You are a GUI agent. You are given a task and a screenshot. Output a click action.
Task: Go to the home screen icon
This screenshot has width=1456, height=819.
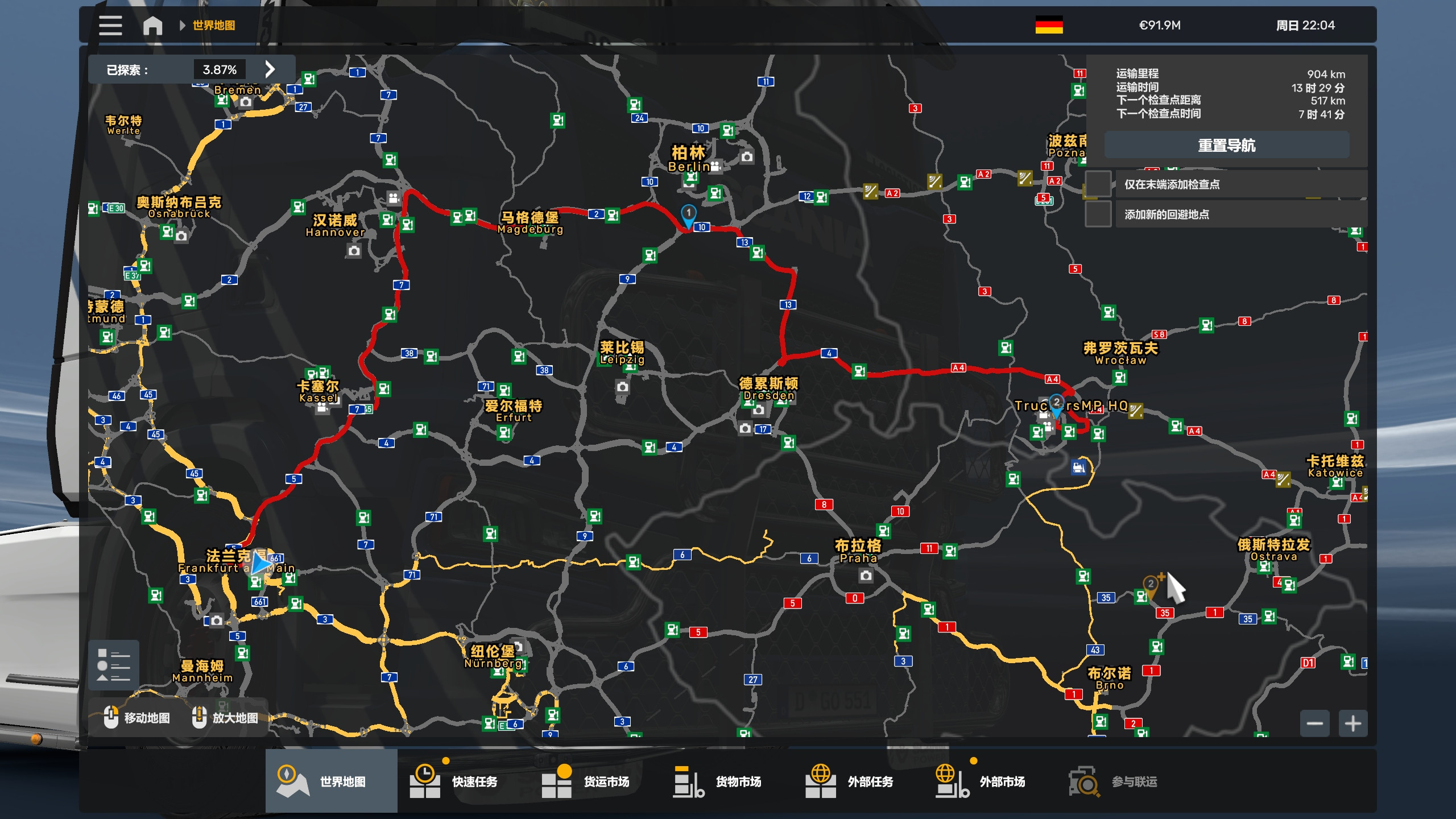click(x=152, y=25)
